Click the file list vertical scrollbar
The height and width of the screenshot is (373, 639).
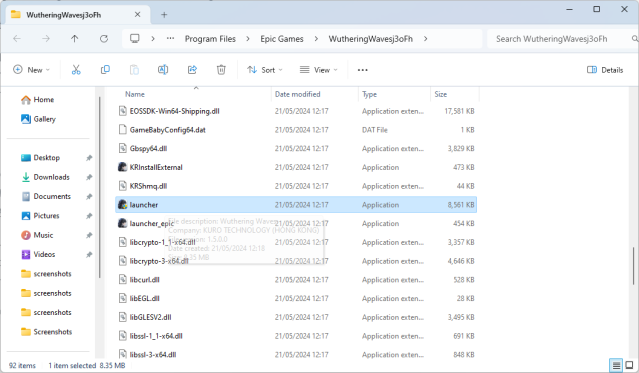click(633, 266)
